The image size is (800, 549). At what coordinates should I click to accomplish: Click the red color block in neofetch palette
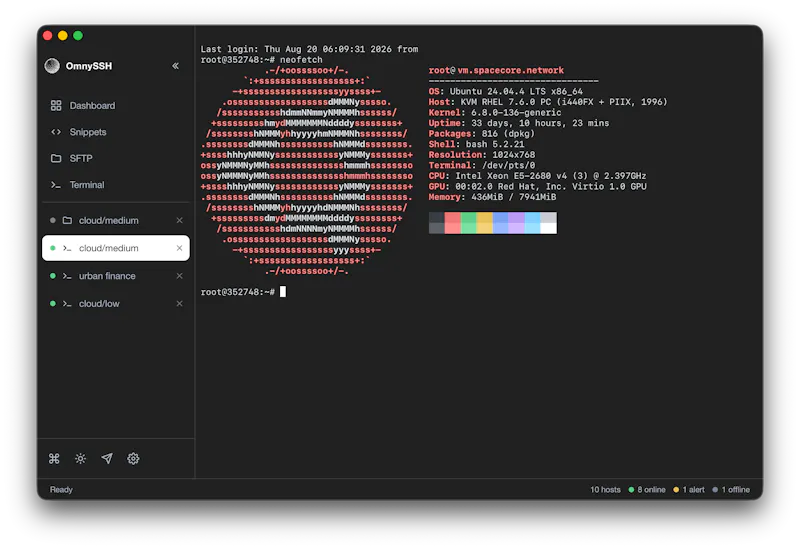[453, 223]
